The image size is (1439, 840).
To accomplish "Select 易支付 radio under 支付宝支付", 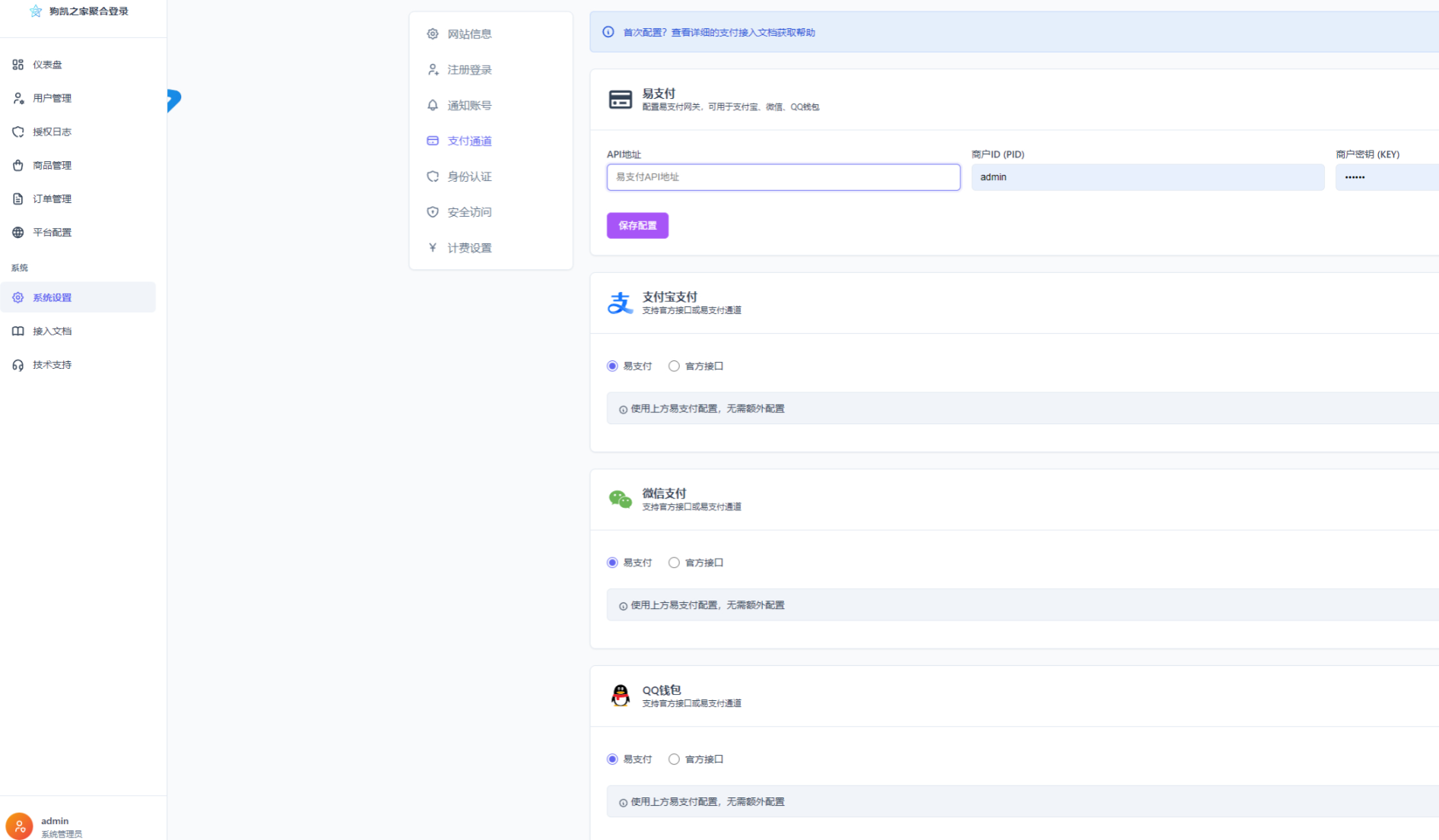I will [x=612, y=366].
